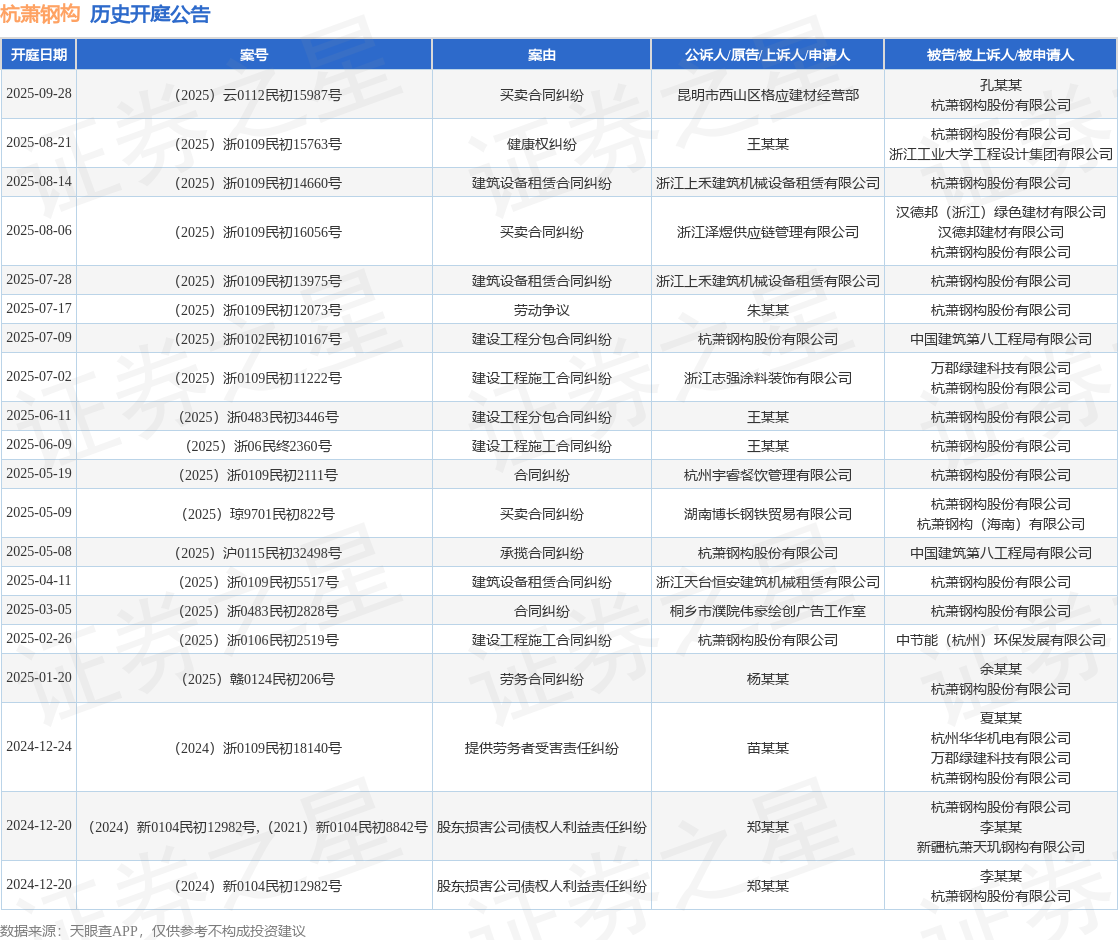
Task: Select the cause cell '承揽合同纠纷'
Action: [x=542, y=553]
